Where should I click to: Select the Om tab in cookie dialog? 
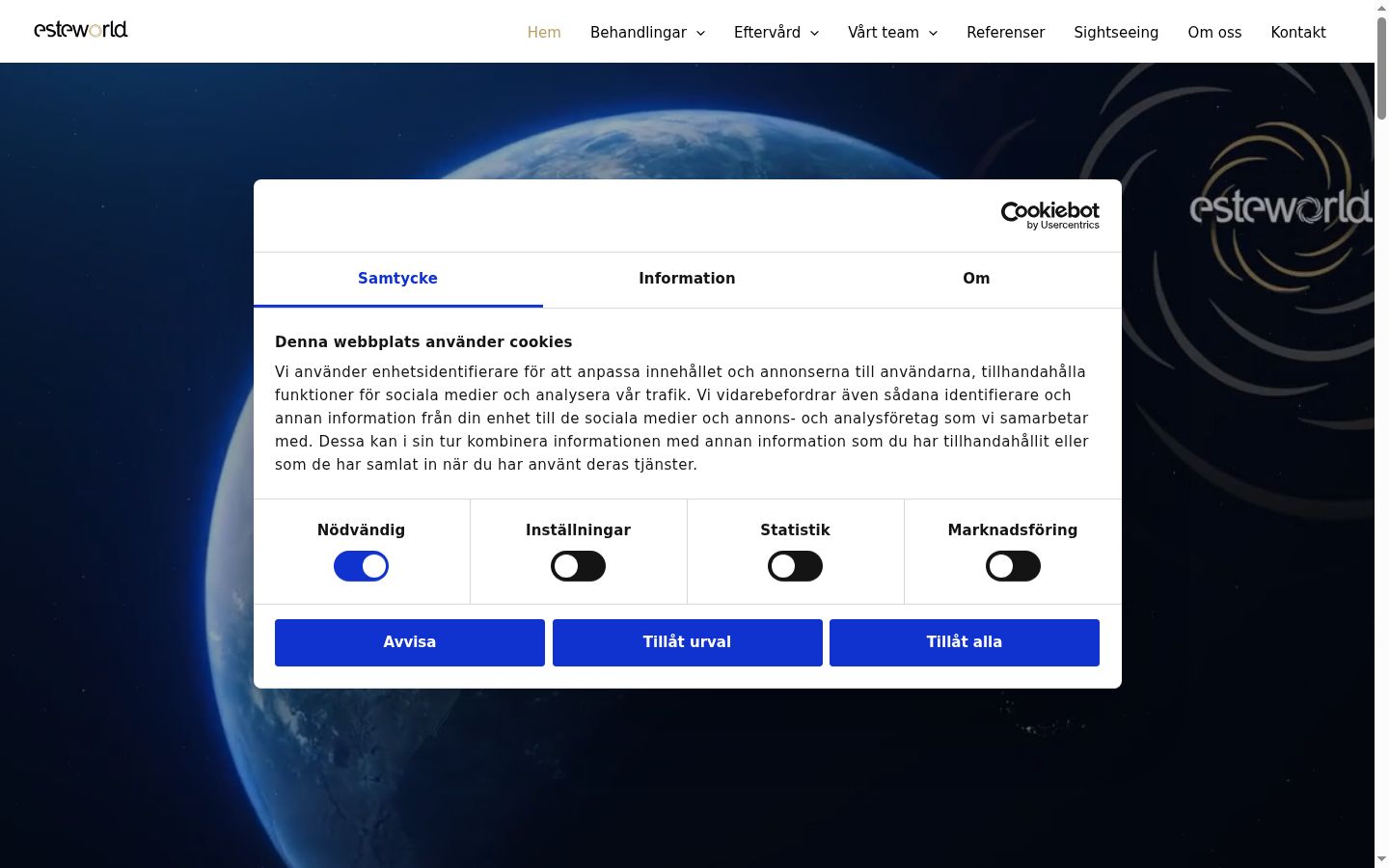click(976, 279)
